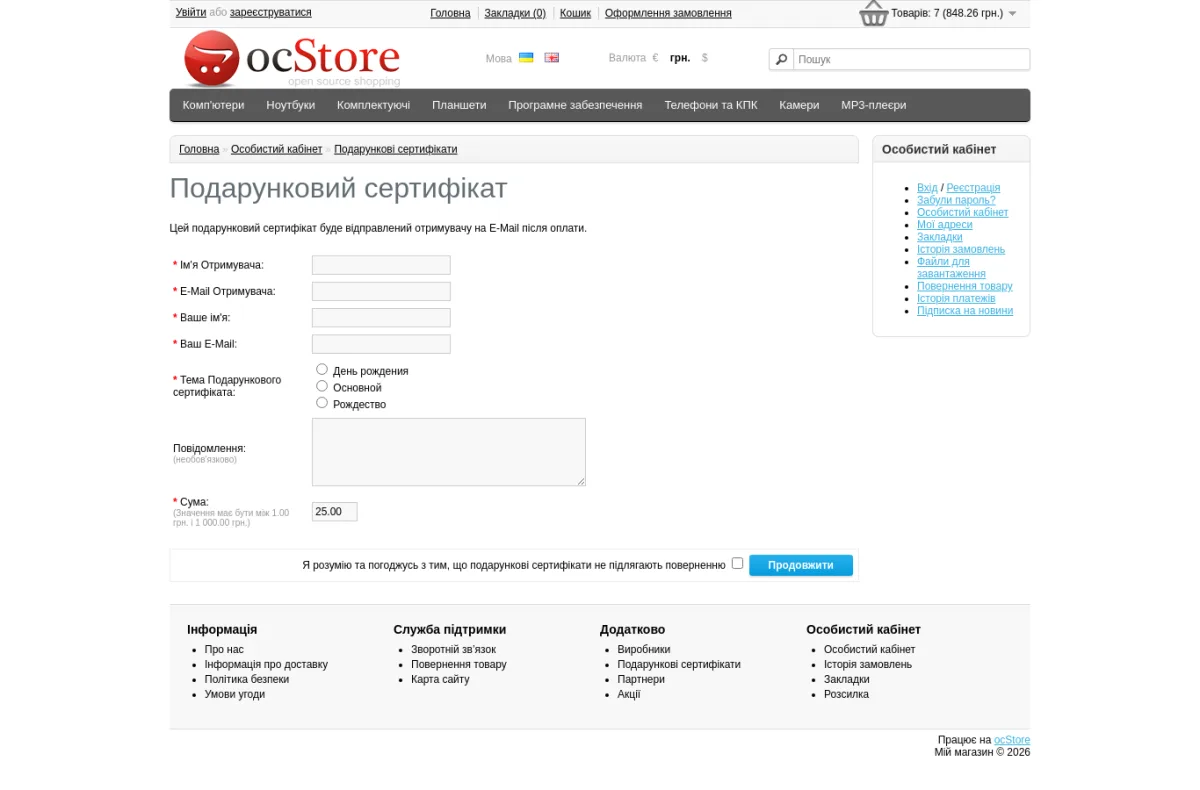Click the Ім'я Отримувача input field
Image resolution: width=1200 pixels, height=790 pixels.
pos(381,265)
